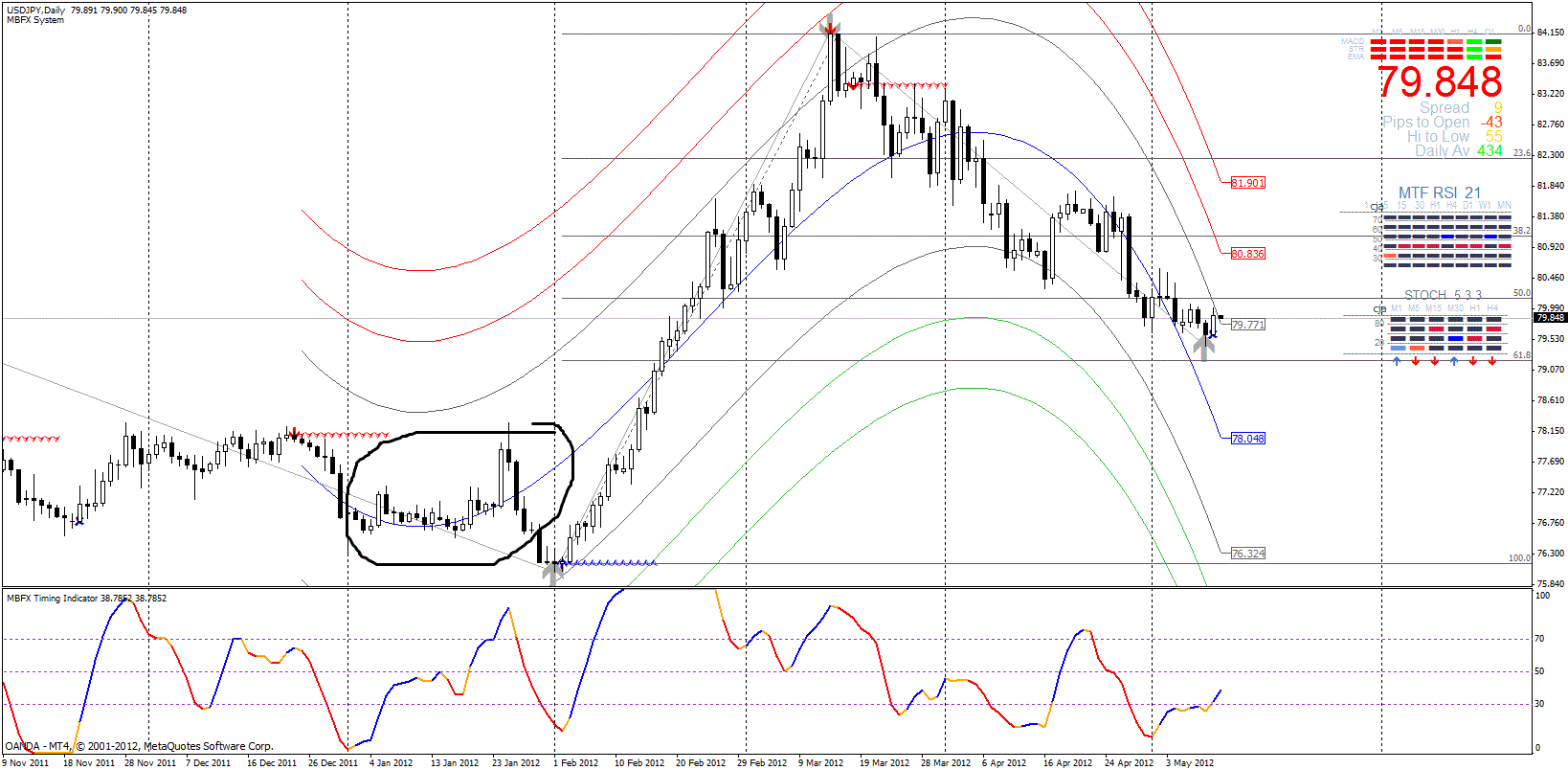The height and width of the screenshot is (770, 1568).
Task: Click the 23.6 Fibonacci level label
Action: click(1522, 153)
